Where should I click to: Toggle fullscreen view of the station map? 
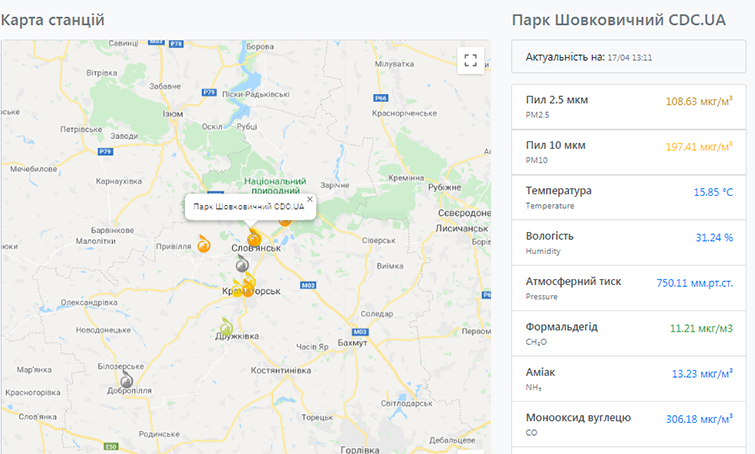pyautogui.click(x=470, y=60)
